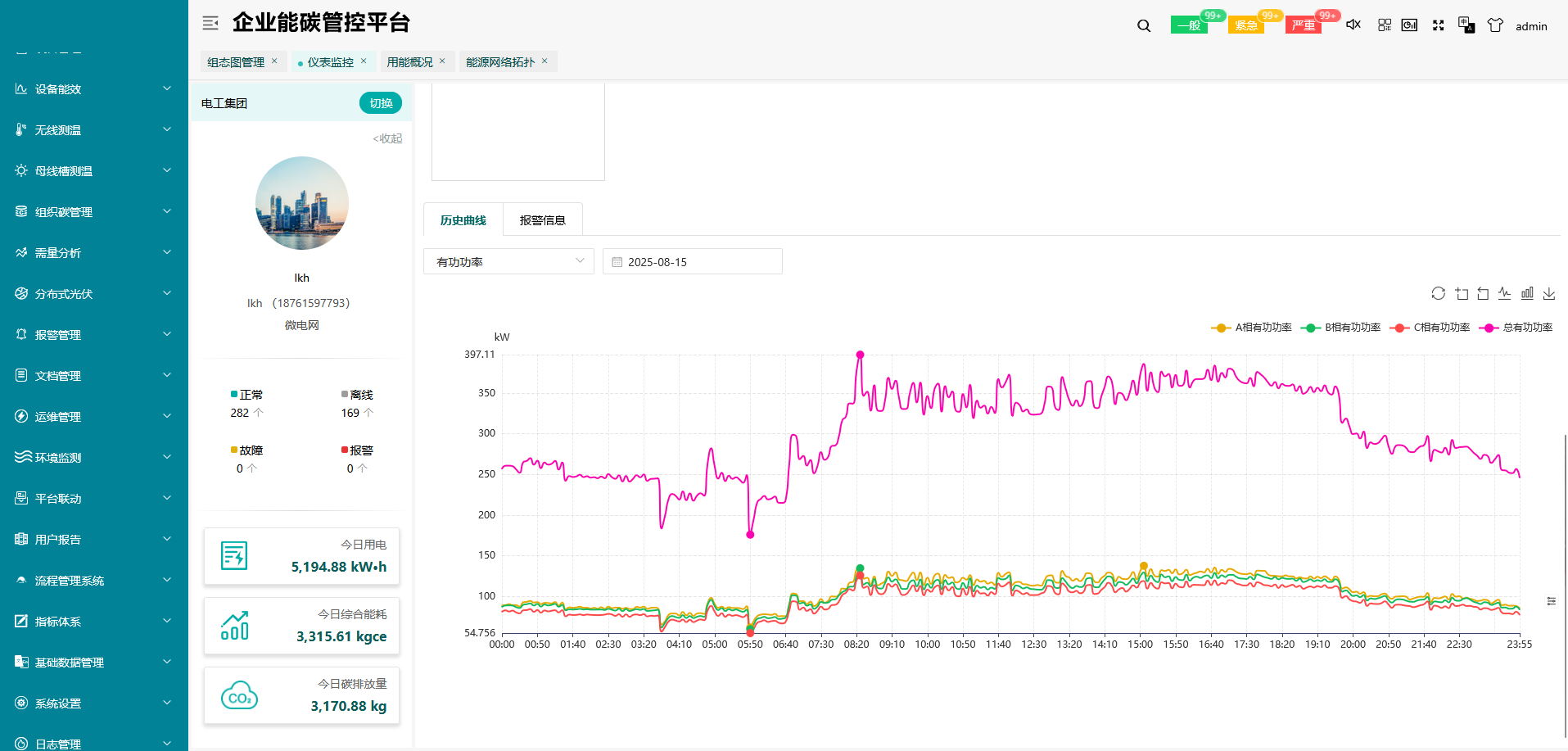This screenshot has width=1568, height=751.
Task: Refresh the chart using restore icon
Action: click(1438, 293)
